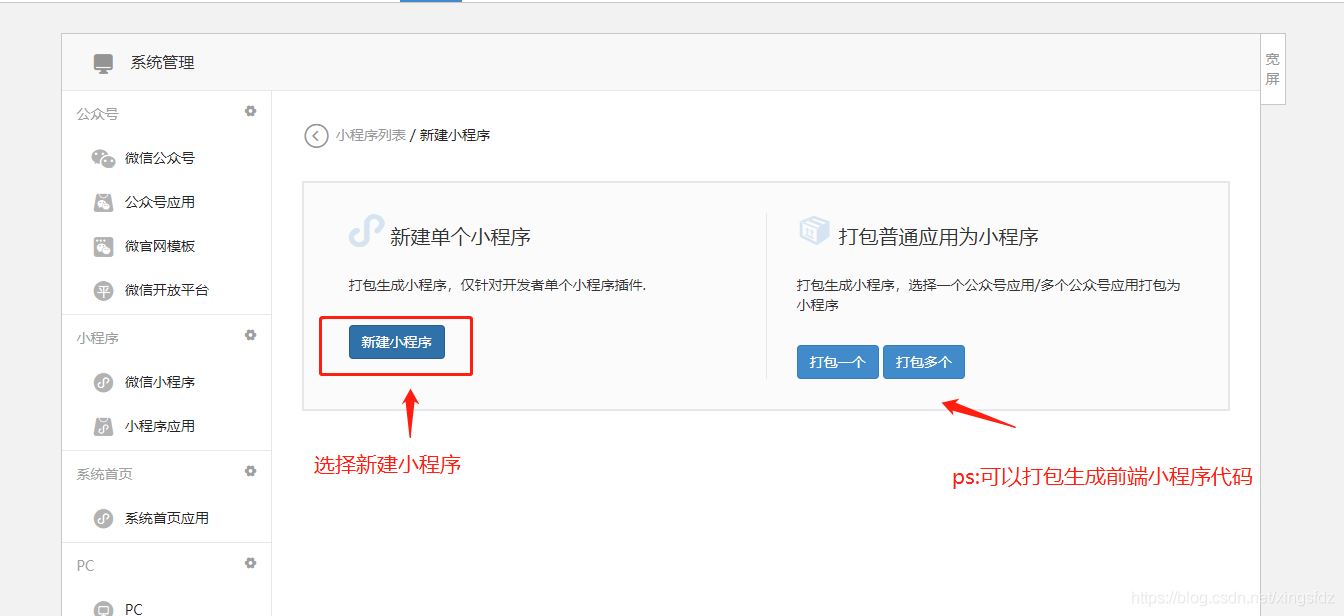Viewport: 1344px width, 616px height.
Task: Open 微信小程序 in sidebar
Action: pos(159,382)
